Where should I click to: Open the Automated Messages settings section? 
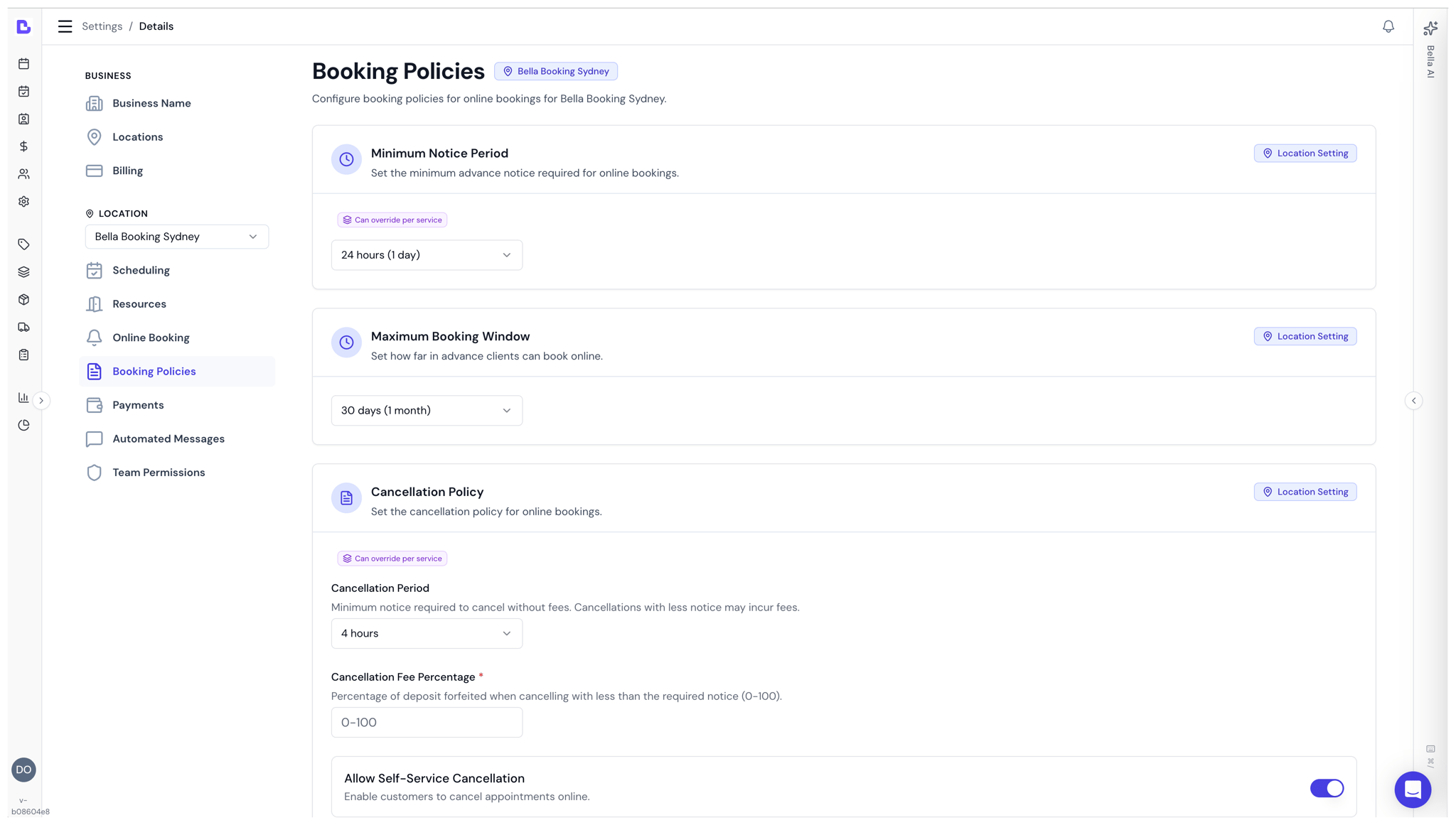168,438
